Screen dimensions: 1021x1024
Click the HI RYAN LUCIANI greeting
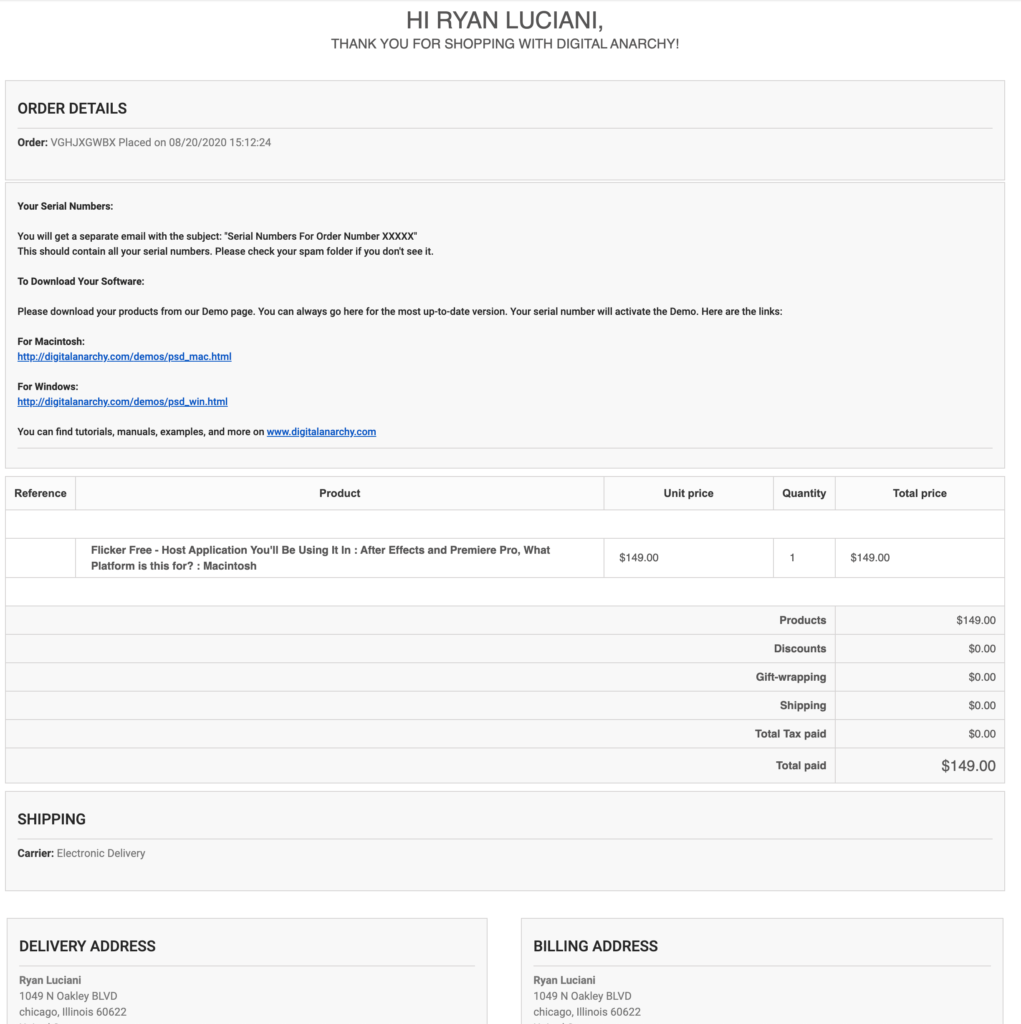505,20
